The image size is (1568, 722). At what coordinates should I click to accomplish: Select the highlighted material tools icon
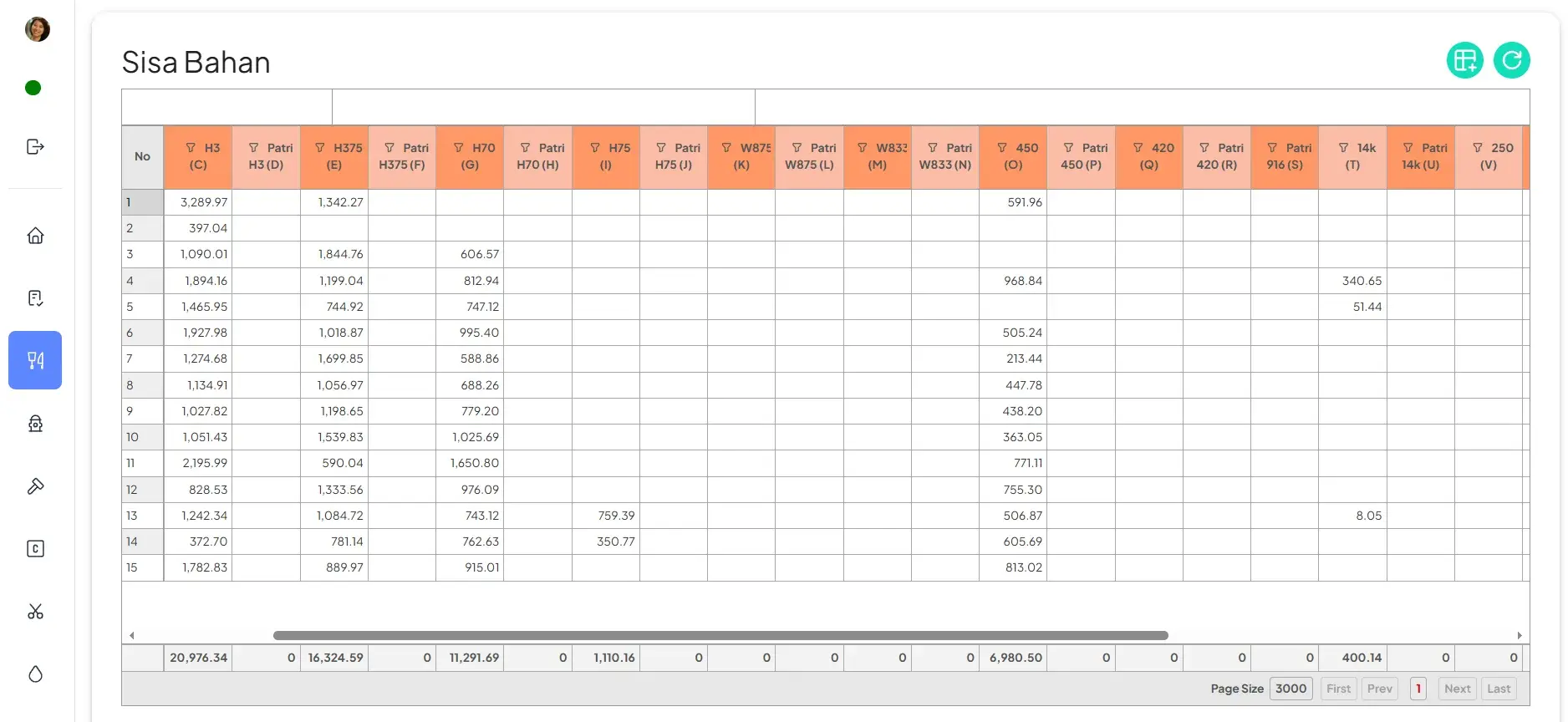pos(35,360)
